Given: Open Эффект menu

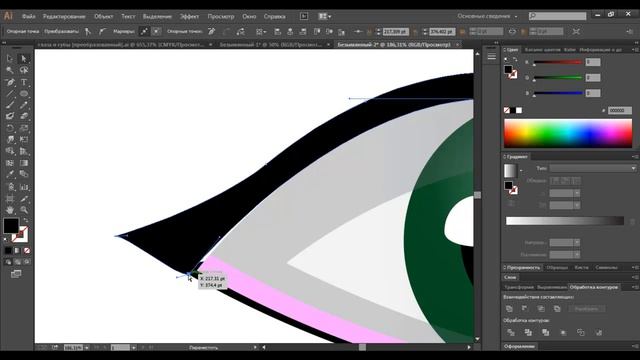Looking at the screenshot, I should coord(189,16).
